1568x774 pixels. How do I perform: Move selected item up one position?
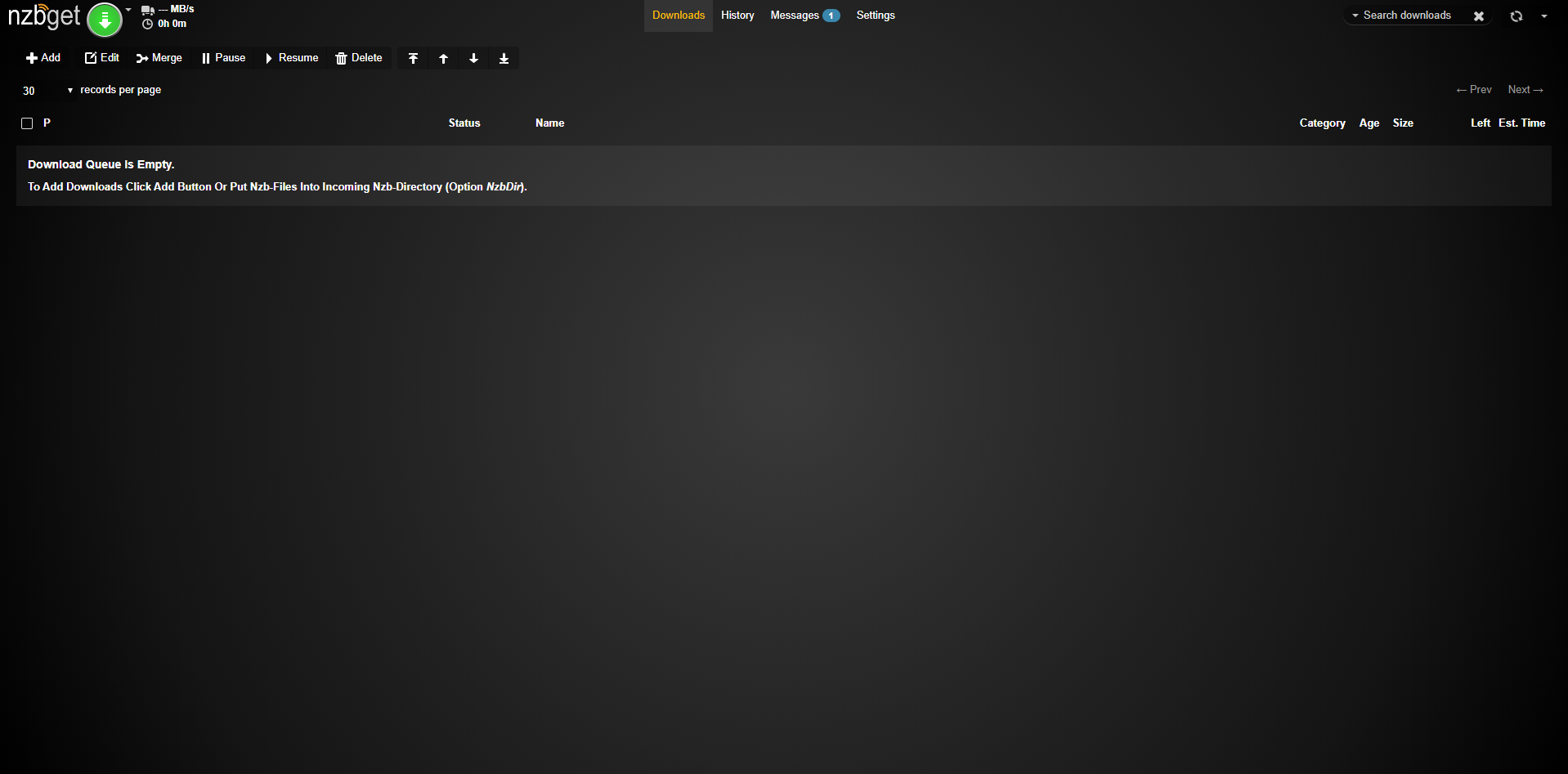pyautogui.click(x=443, y=58)
